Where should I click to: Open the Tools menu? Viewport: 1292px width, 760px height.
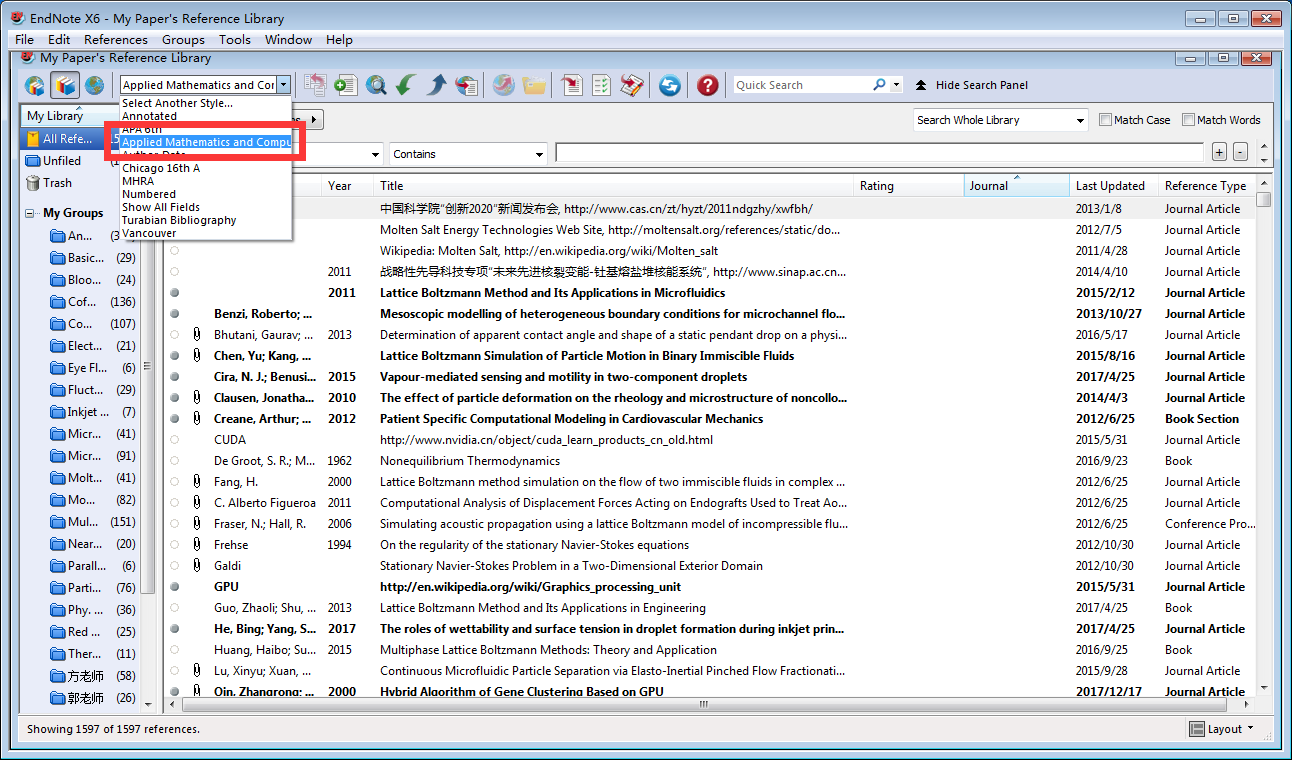click(235, 40)
